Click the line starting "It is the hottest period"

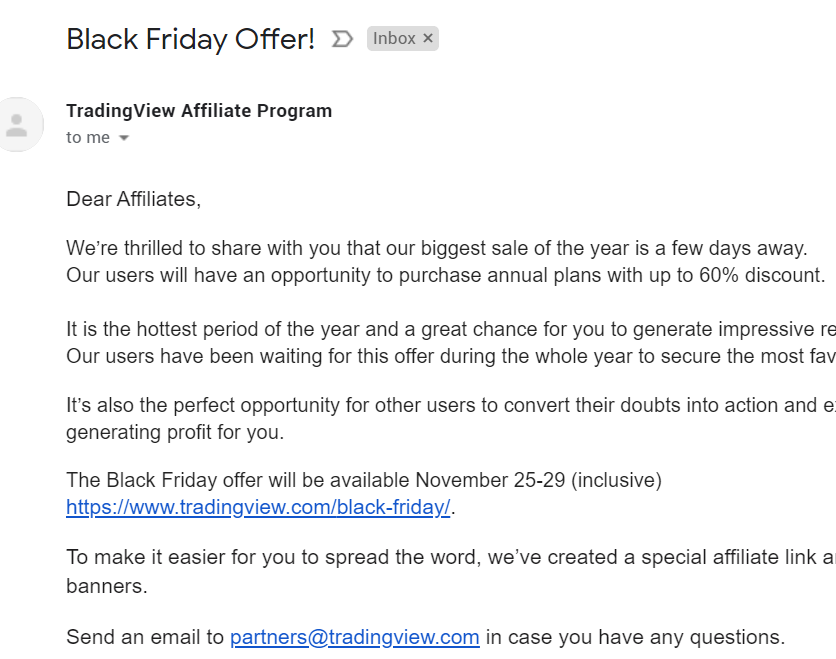[x=450, y=330]
